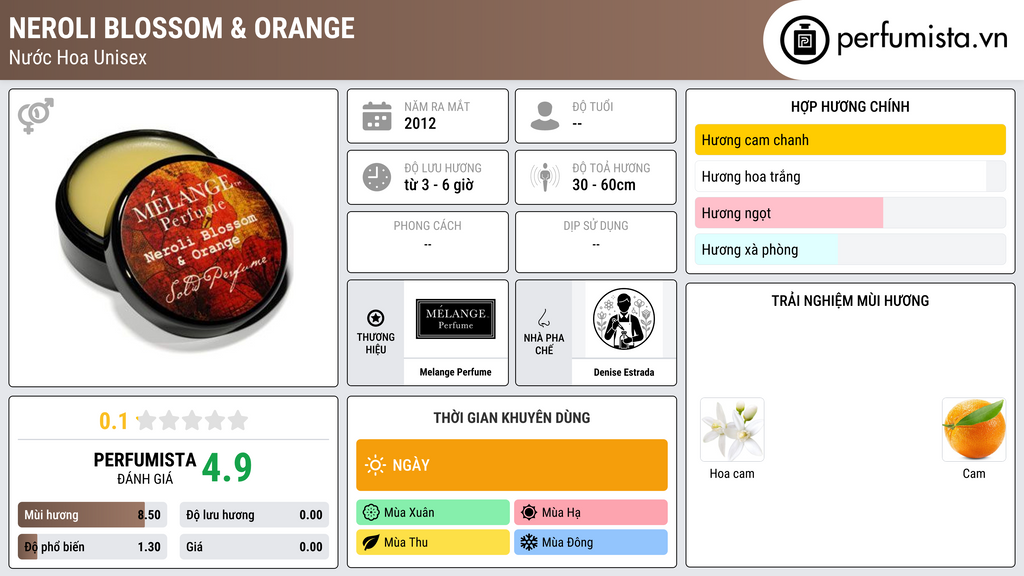Click the Thời gian khuyên dùng heading
This screenshot has height=576, width=1024.
pos(512,417)
